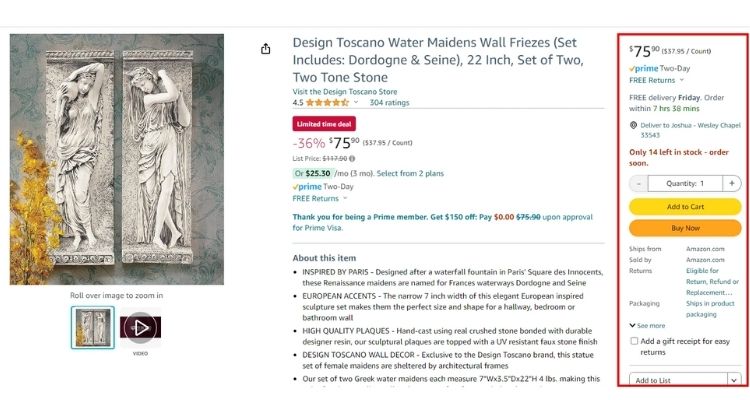
Task: Click the Add to Cart button
Action: [x=685, y=206]
